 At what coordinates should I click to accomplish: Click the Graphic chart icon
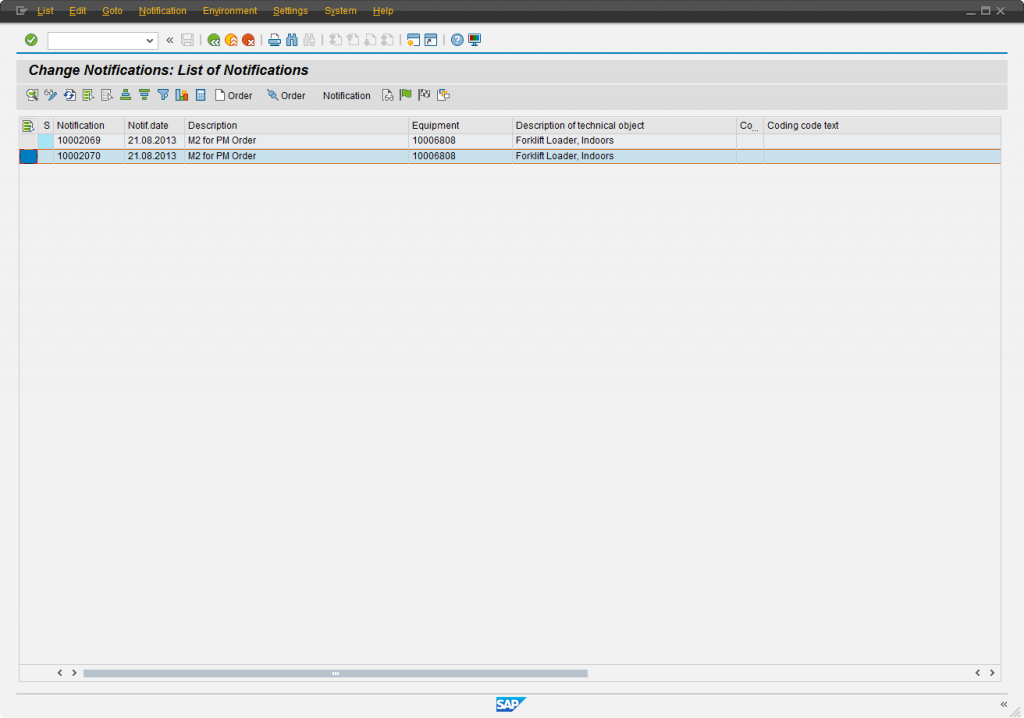(182, 95)
